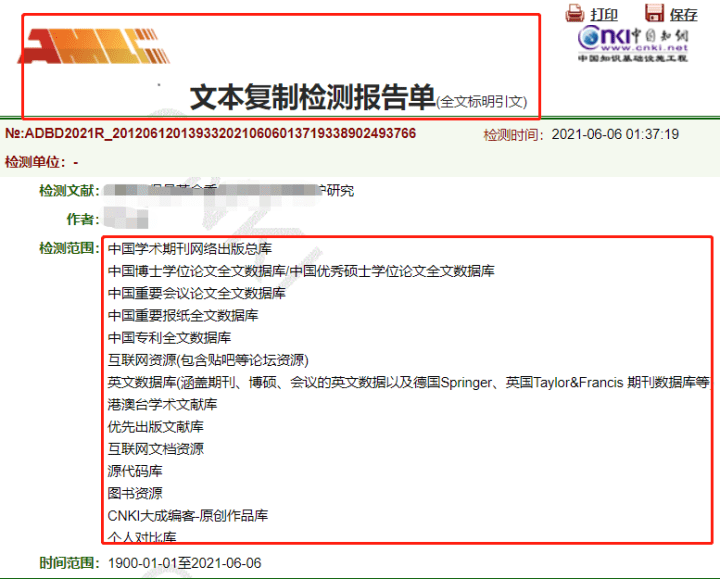Click the 时间范围 label
The width and height of the screenshot is (720, 579).
click(69, 563)
